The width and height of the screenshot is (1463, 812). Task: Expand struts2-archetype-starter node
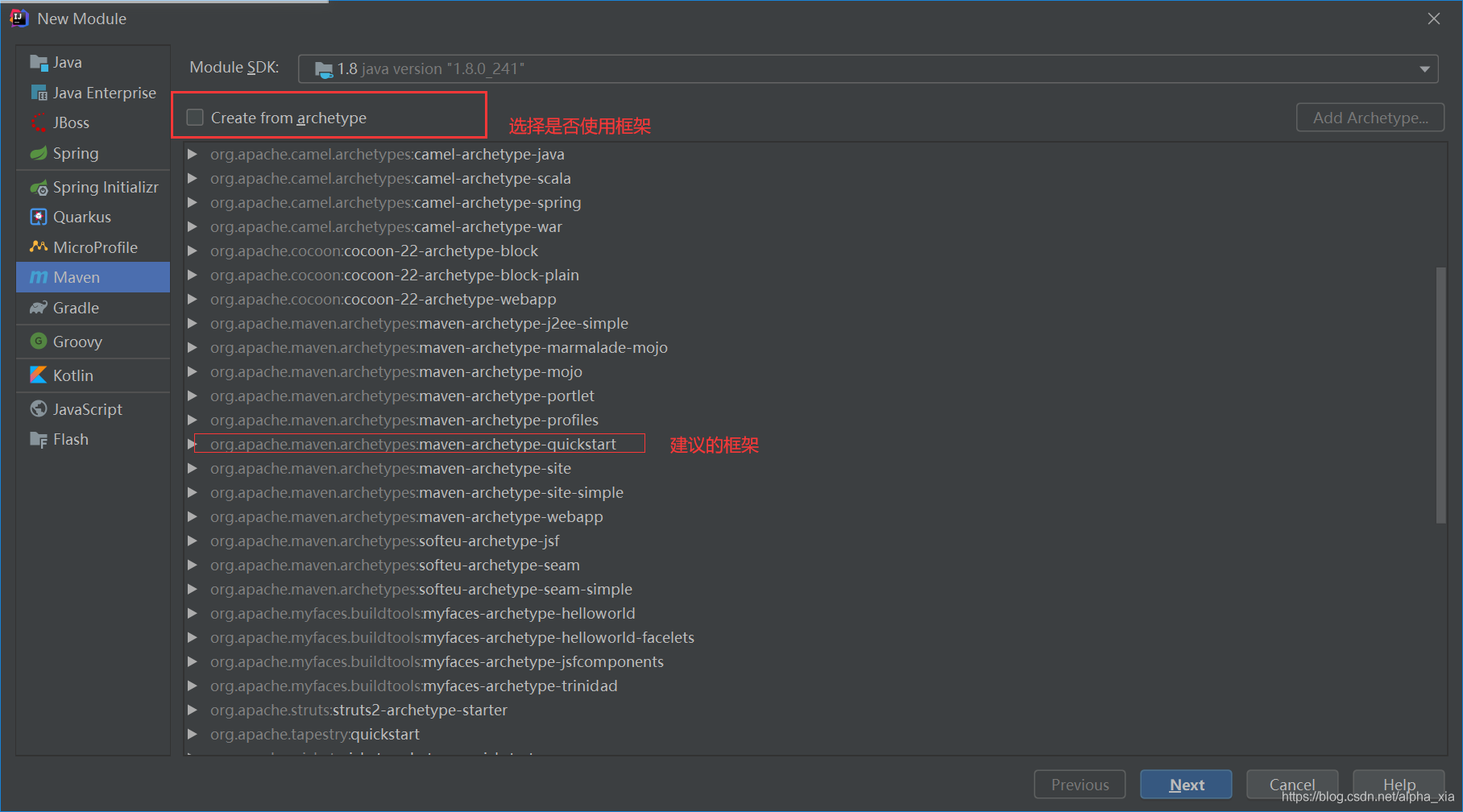tap(193, 710)
